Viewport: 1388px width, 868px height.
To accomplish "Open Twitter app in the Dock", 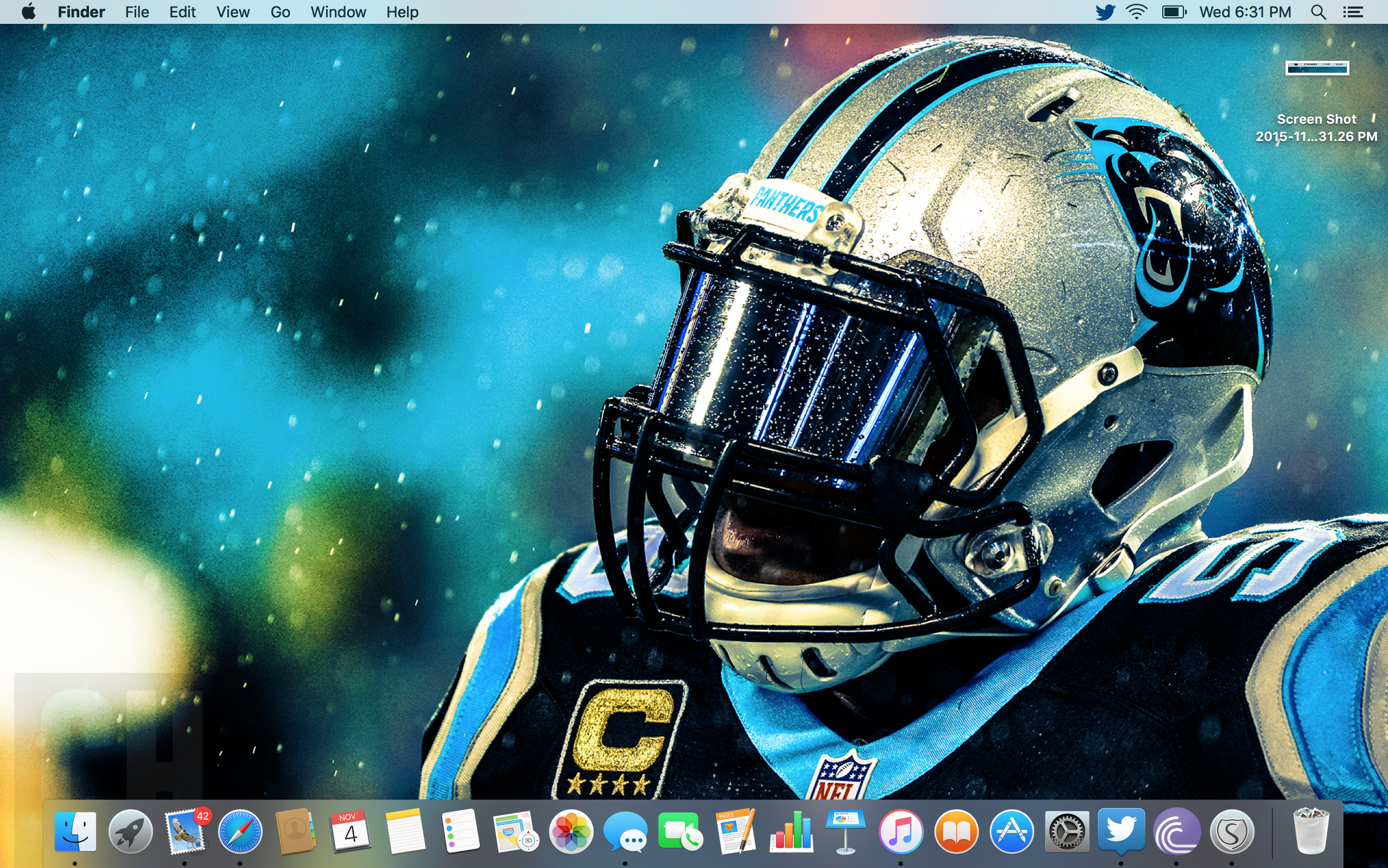I will tap(1121, 831).
